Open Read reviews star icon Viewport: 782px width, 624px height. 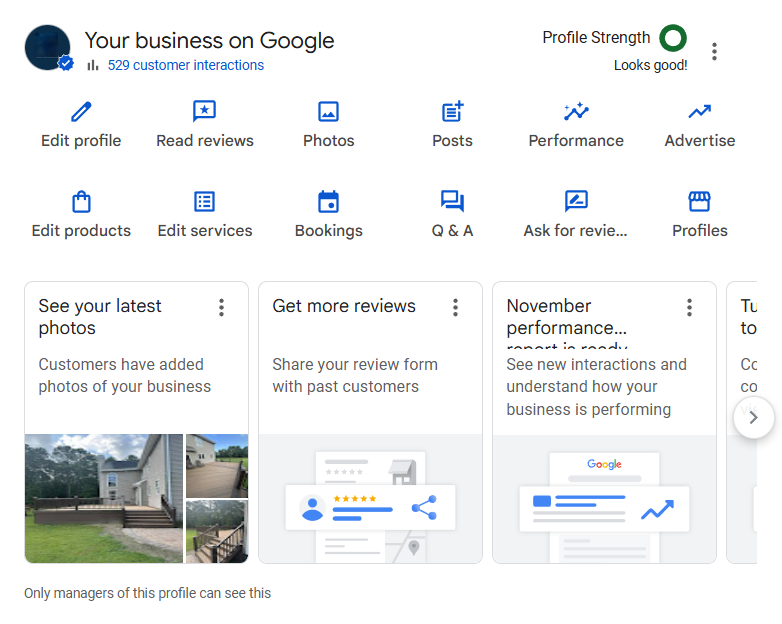(204, 111)
